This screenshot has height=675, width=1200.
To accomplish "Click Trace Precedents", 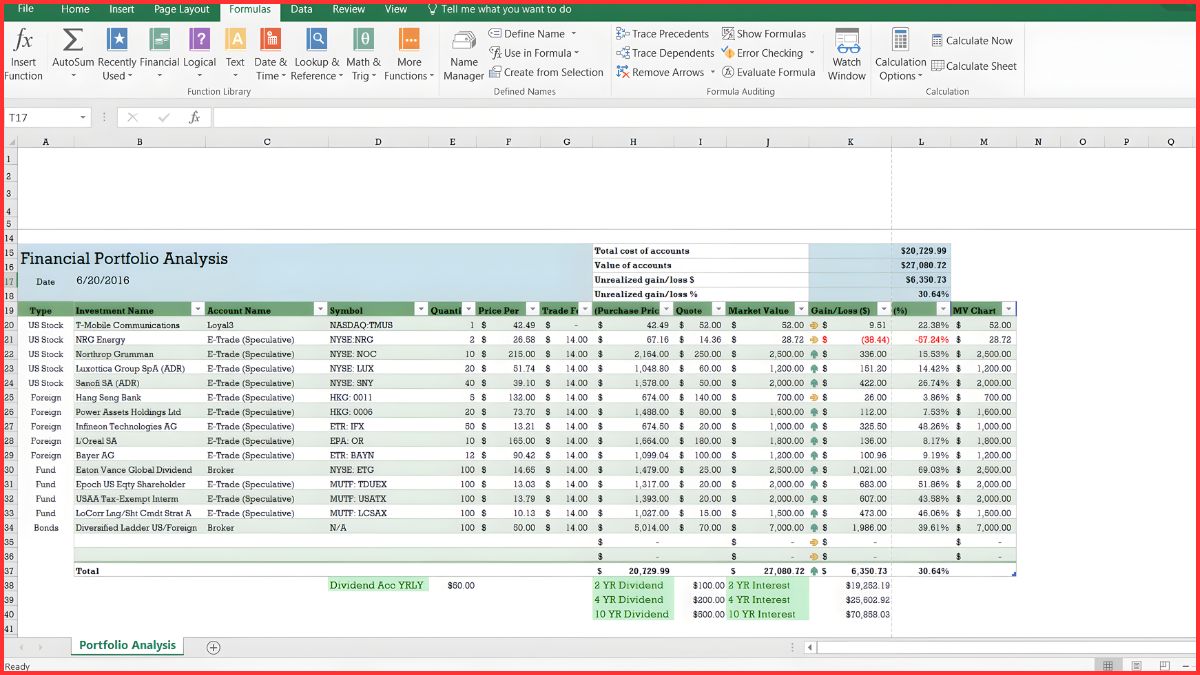I will 663,33.
